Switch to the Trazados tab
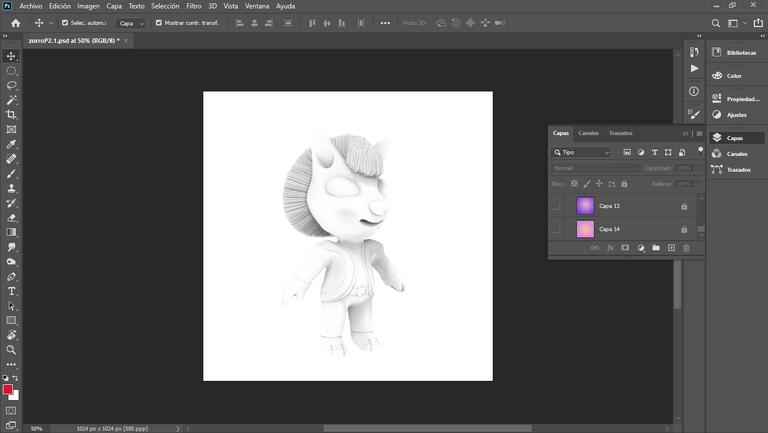 [x=621, y=133]
